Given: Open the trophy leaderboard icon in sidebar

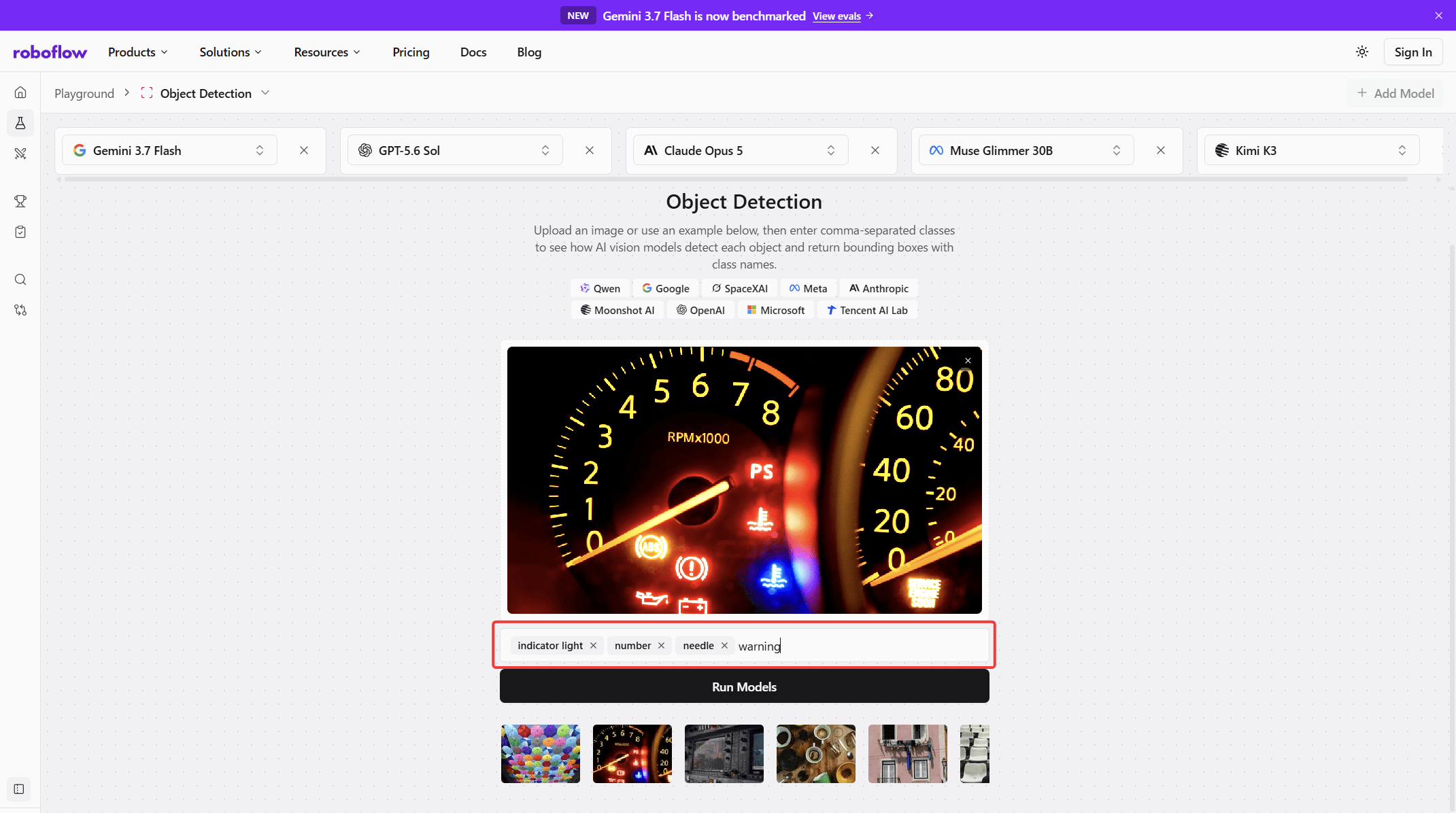Looking at the screenshot, I should click(x=20, y=201).
